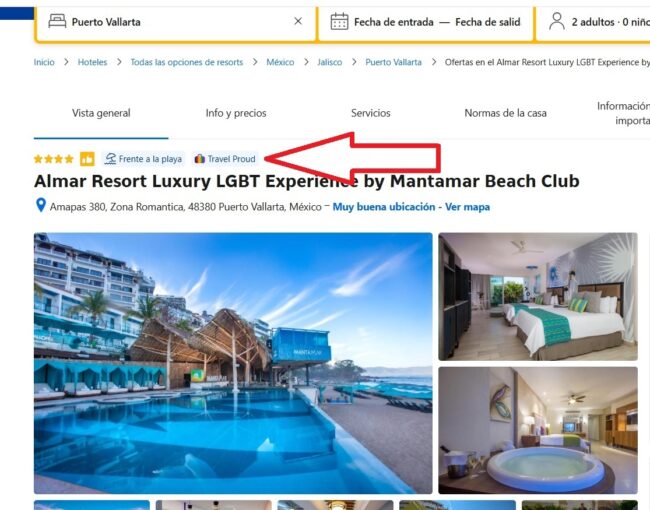Click the yellow thumbs-up preferred badge

[x=87, y=159]
